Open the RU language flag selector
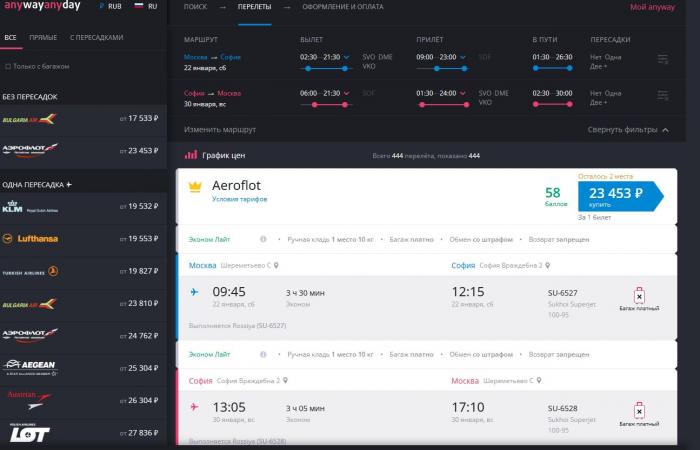 146,6
